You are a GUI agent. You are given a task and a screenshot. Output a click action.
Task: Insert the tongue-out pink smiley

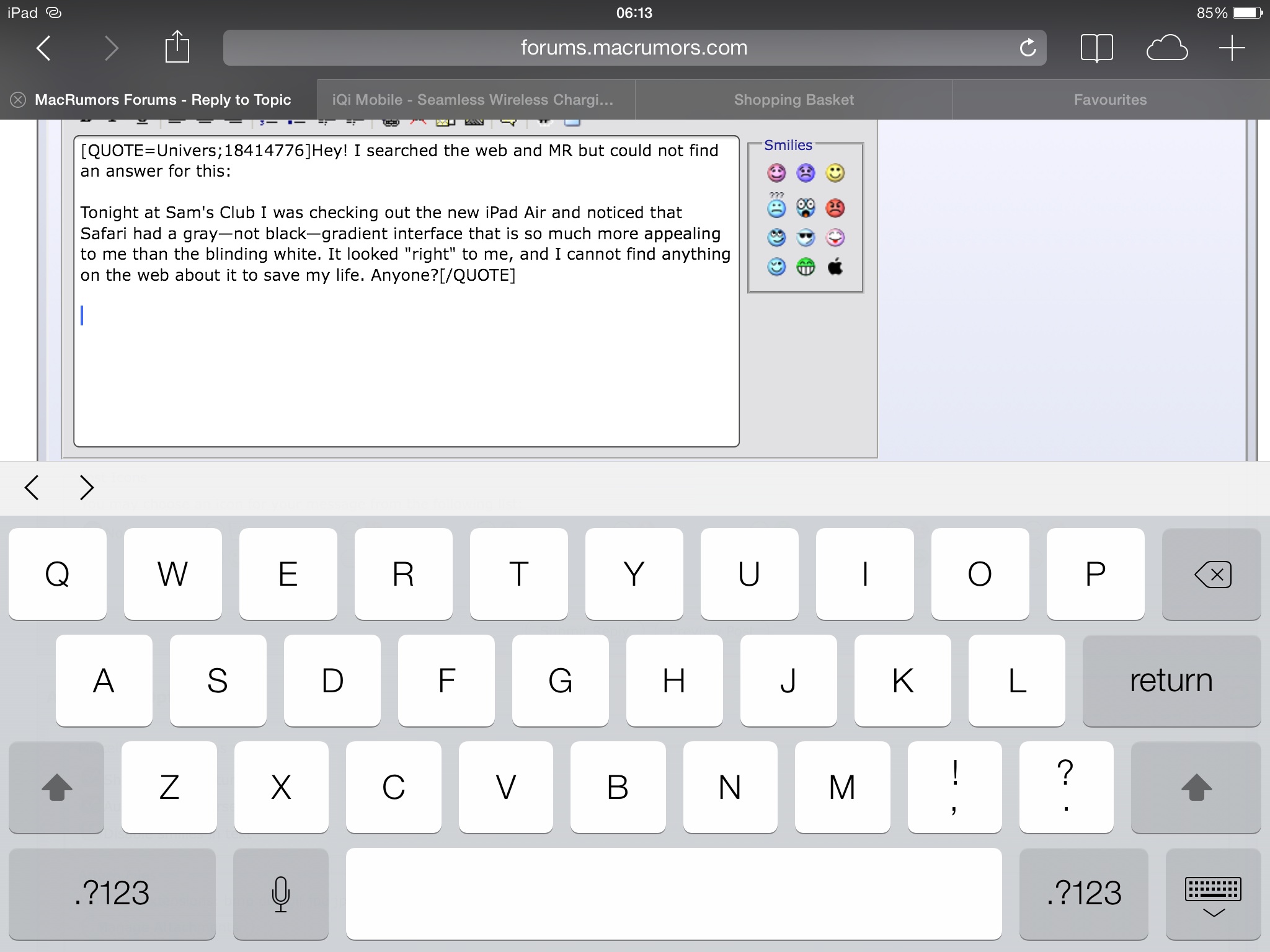coord(835,237)
